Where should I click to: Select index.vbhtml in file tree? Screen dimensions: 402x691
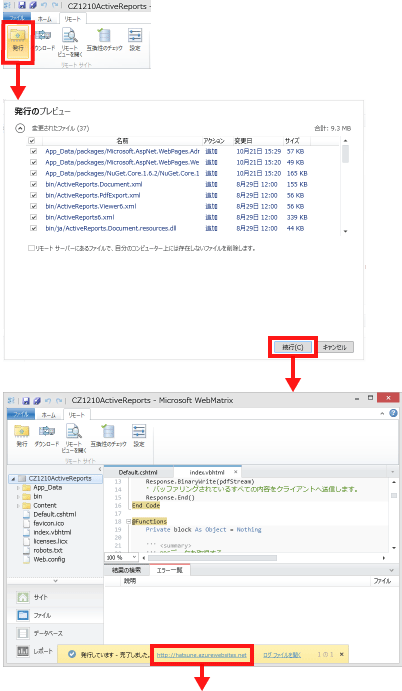(52, 532)
